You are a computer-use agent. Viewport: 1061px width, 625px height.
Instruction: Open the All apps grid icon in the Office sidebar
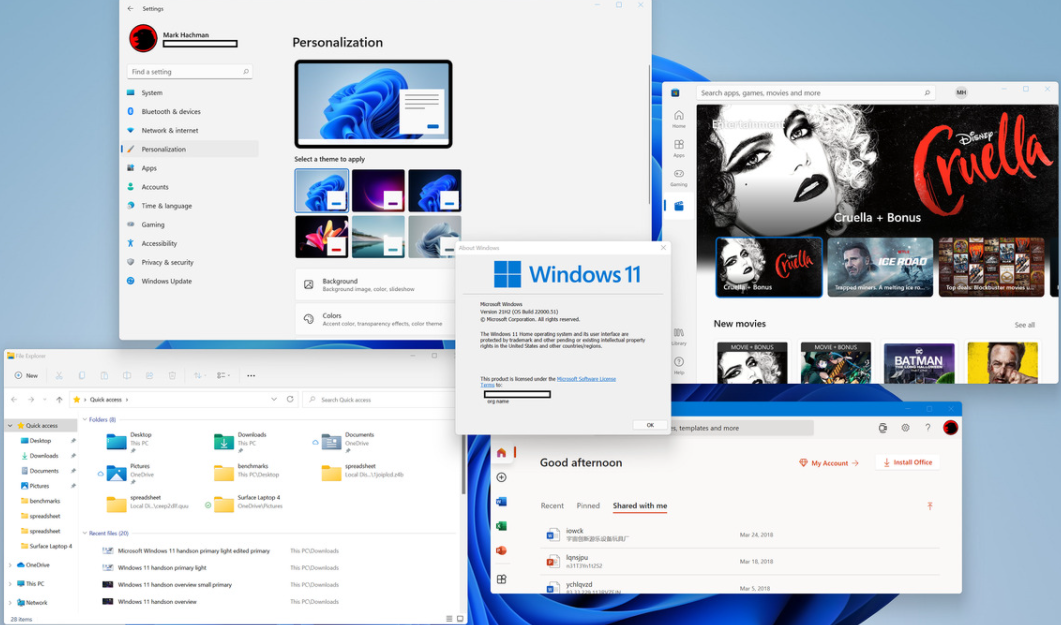501,579
